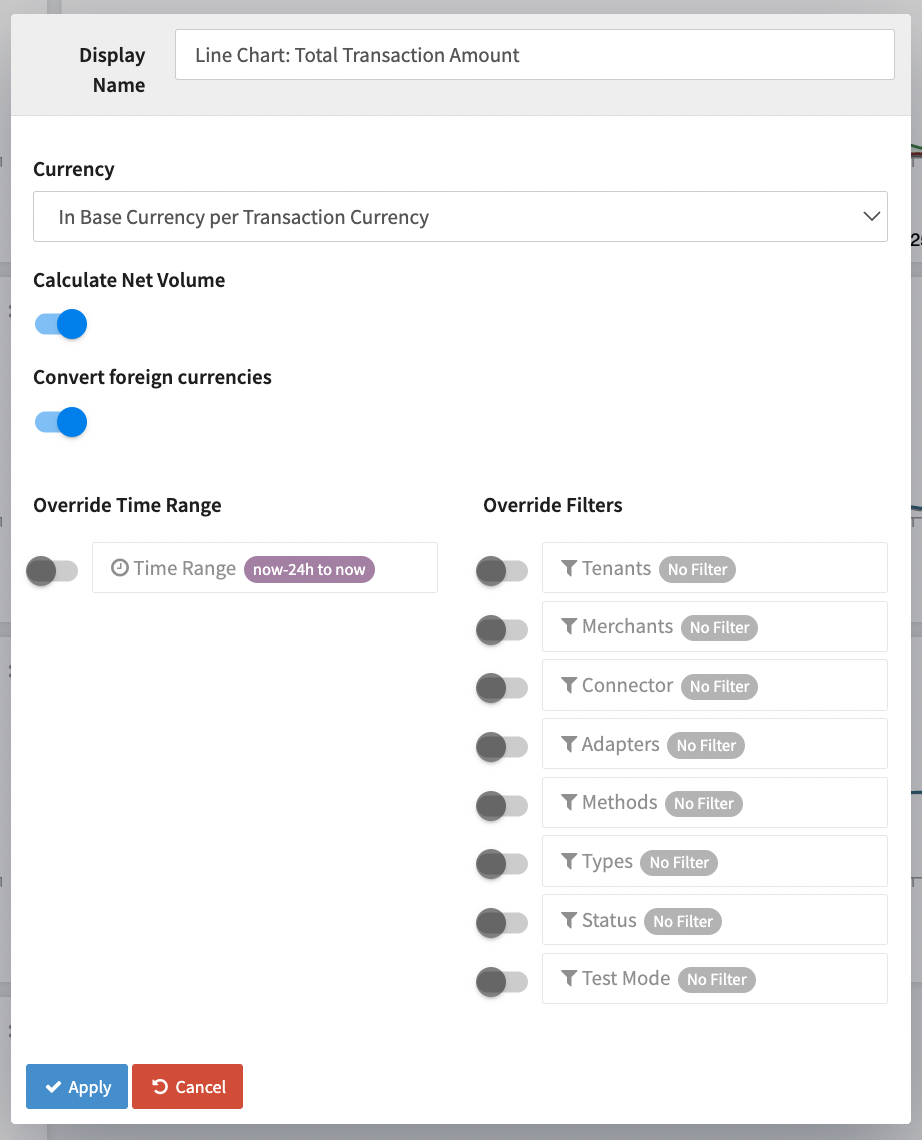Viewport: 922px width, 1140px height.
Task: Enable the Tenants filter override toggle
Action: pyautogui.click(x=502, y=571)
